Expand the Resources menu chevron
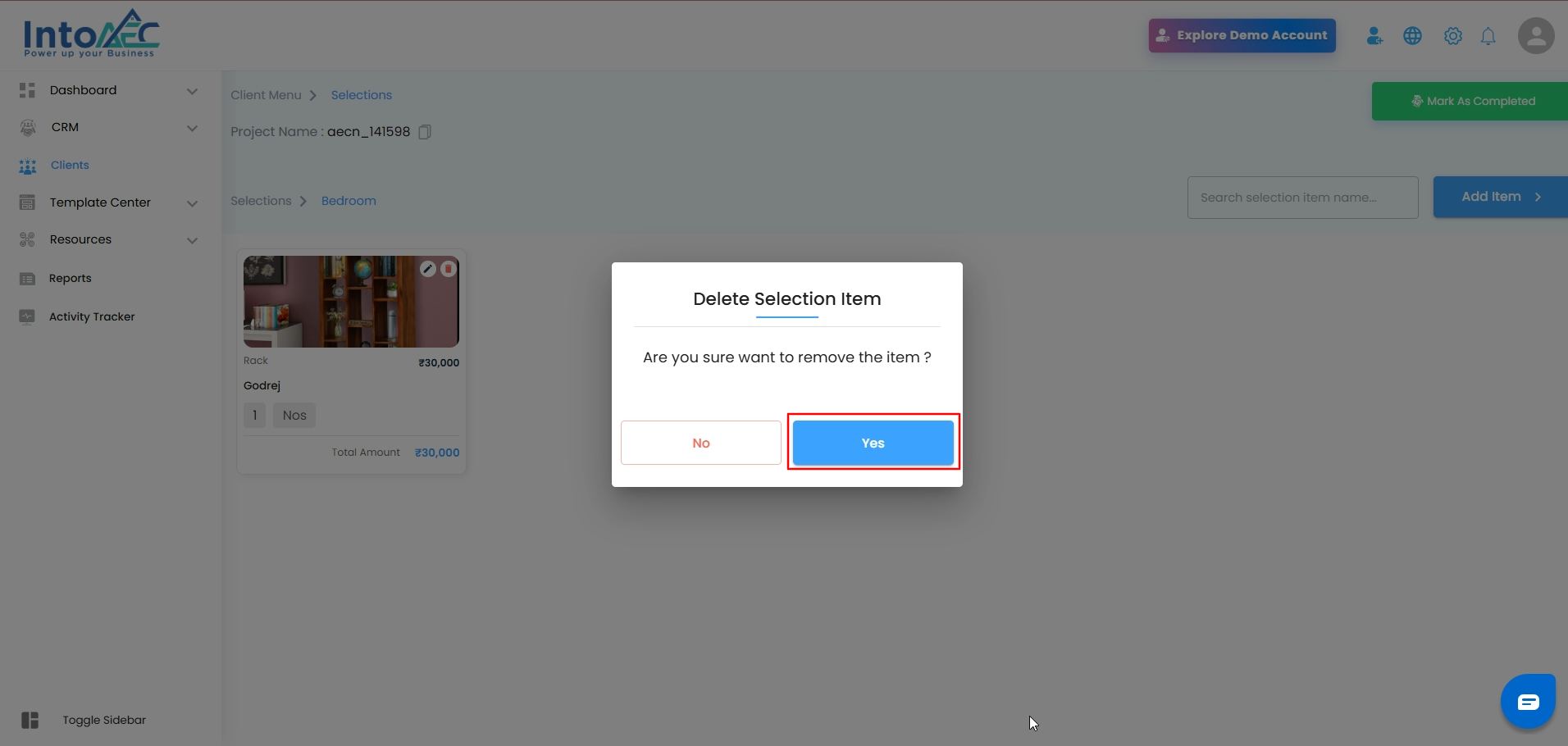Image resolution: width=1568 pixels, height=746 pixels. [x=192, y=240]
